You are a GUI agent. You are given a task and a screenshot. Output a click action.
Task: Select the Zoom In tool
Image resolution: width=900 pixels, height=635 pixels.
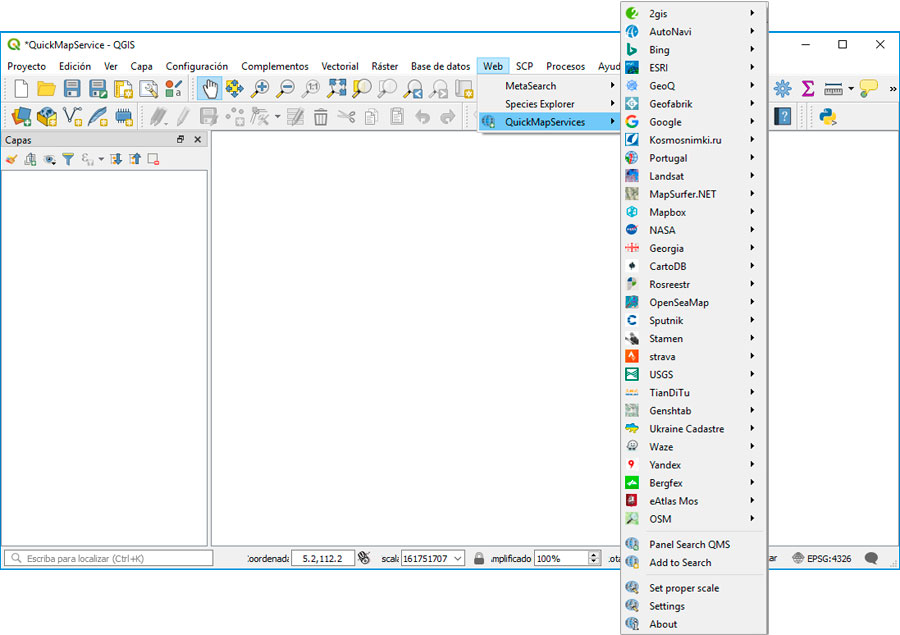[260, 88]
